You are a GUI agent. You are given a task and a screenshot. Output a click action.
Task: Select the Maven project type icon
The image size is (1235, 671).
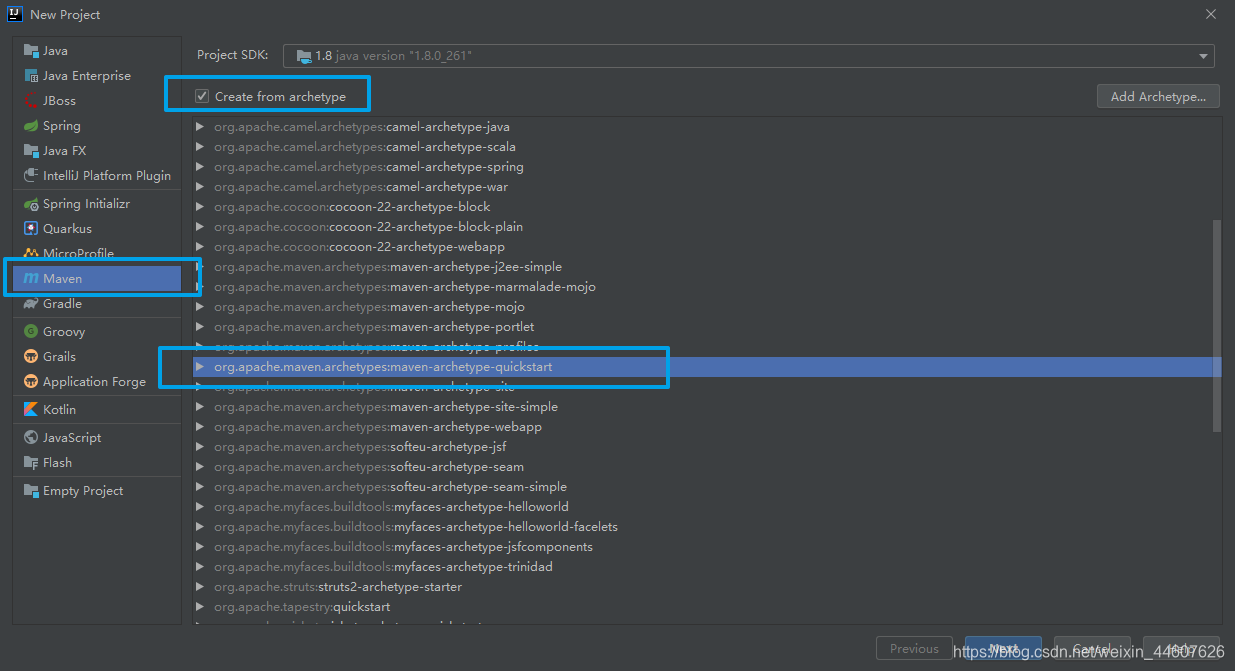tap(31, 279)
